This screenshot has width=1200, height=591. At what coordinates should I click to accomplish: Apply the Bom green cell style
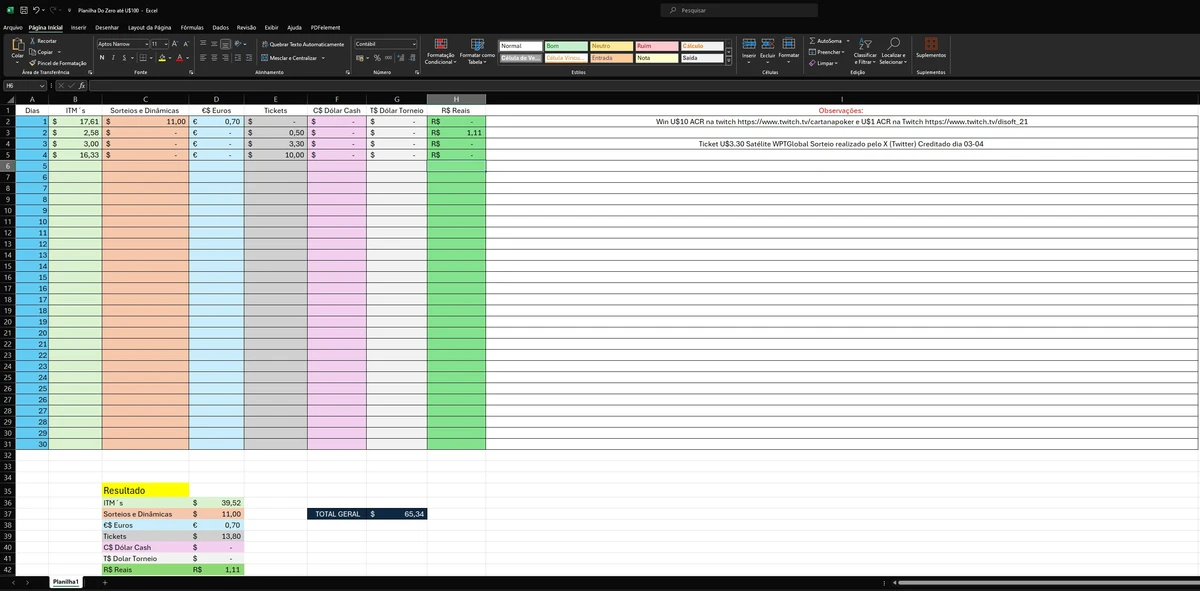pyautogui.click(x=565, y=46)
